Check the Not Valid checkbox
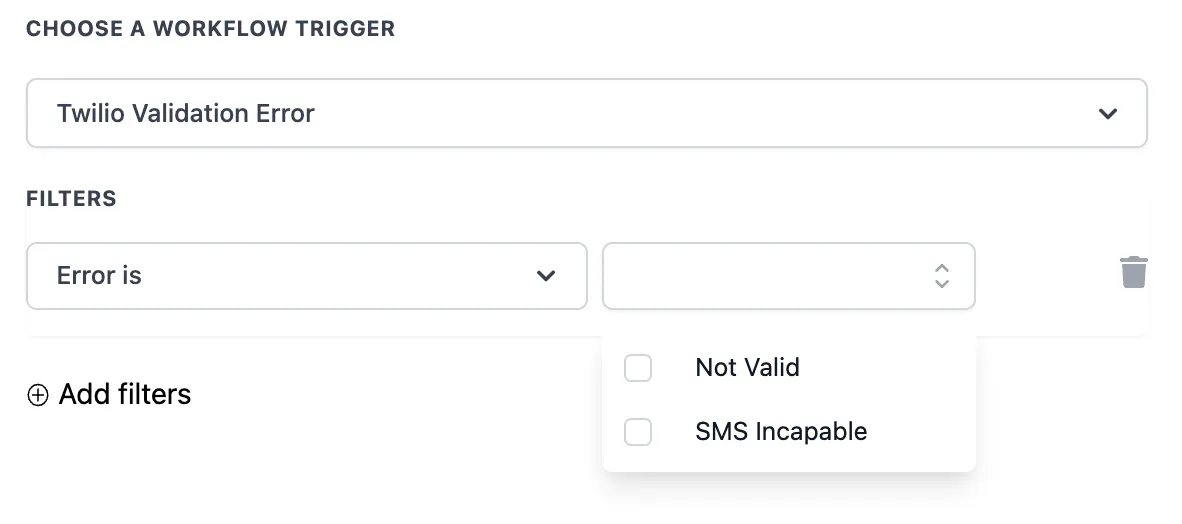The image size is (1182, 524). click(638, 368)
